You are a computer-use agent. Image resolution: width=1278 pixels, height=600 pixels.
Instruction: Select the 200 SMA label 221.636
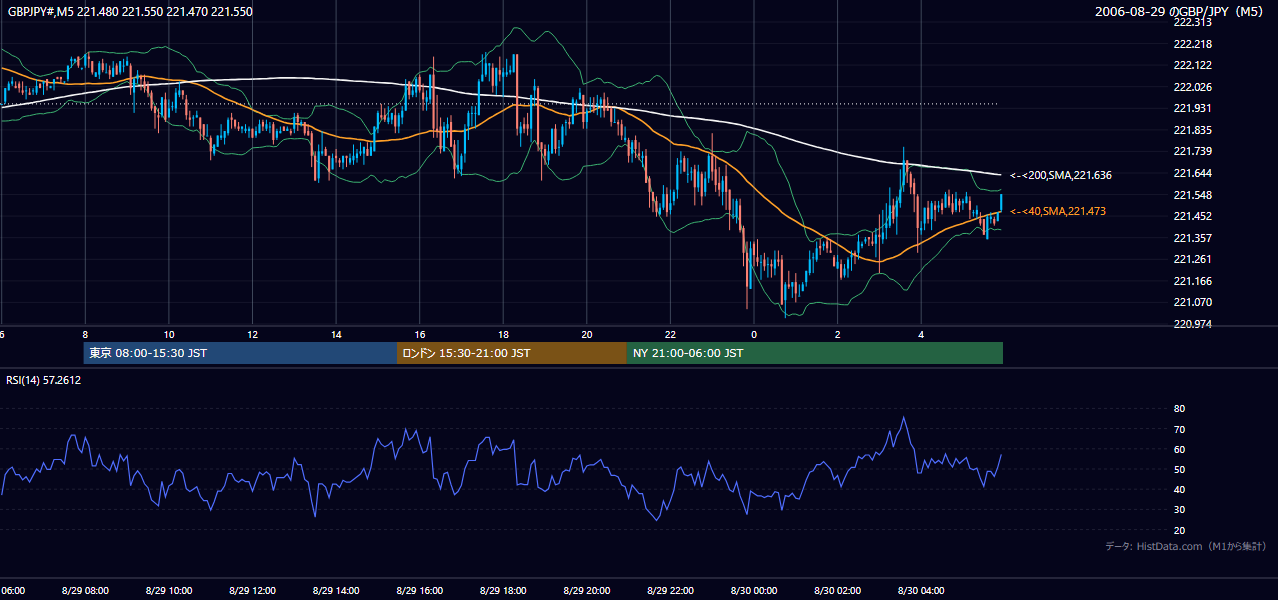(1061, 175)
